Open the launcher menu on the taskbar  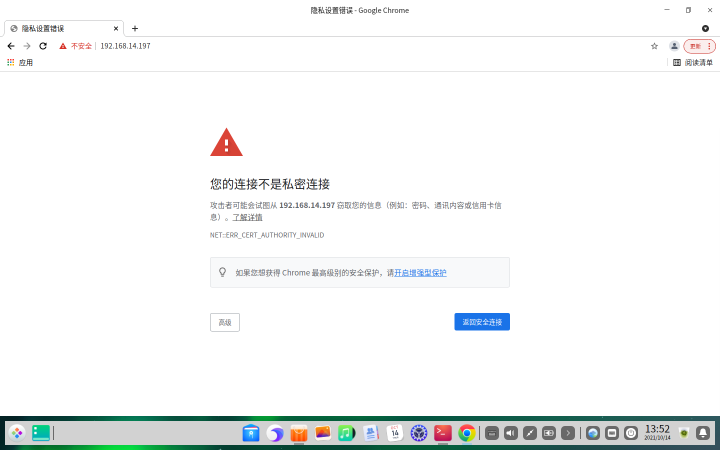17,433
